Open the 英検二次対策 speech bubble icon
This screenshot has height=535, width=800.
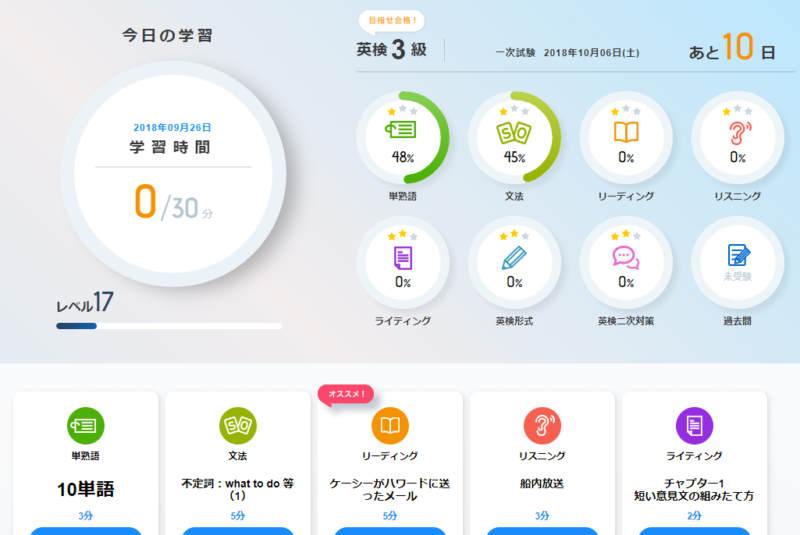626,258
